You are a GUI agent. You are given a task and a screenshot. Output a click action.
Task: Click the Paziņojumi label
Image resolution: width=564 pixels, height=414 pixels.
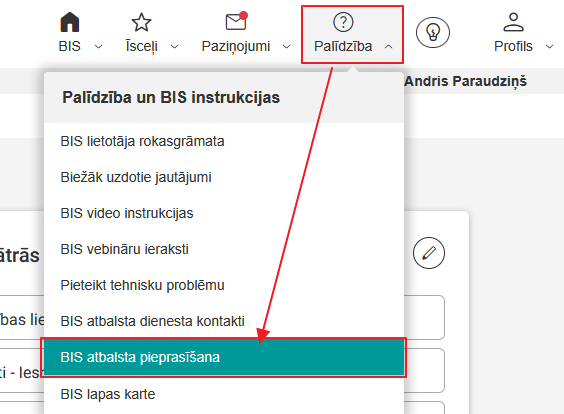pos(236,46)
